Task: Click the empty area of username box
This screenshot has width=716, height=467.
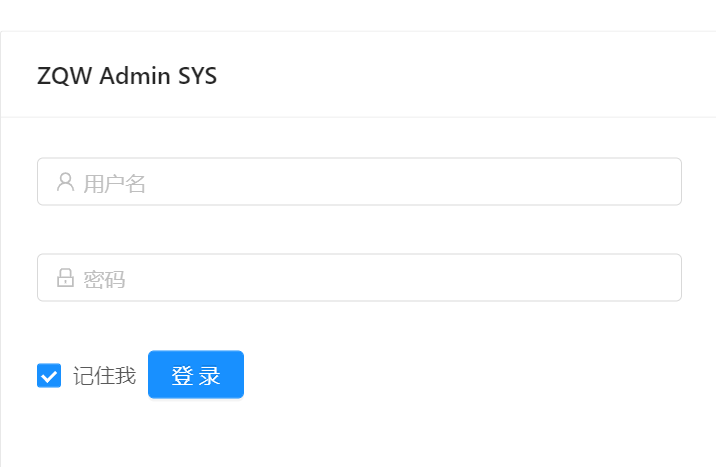Action: point(411,182)
